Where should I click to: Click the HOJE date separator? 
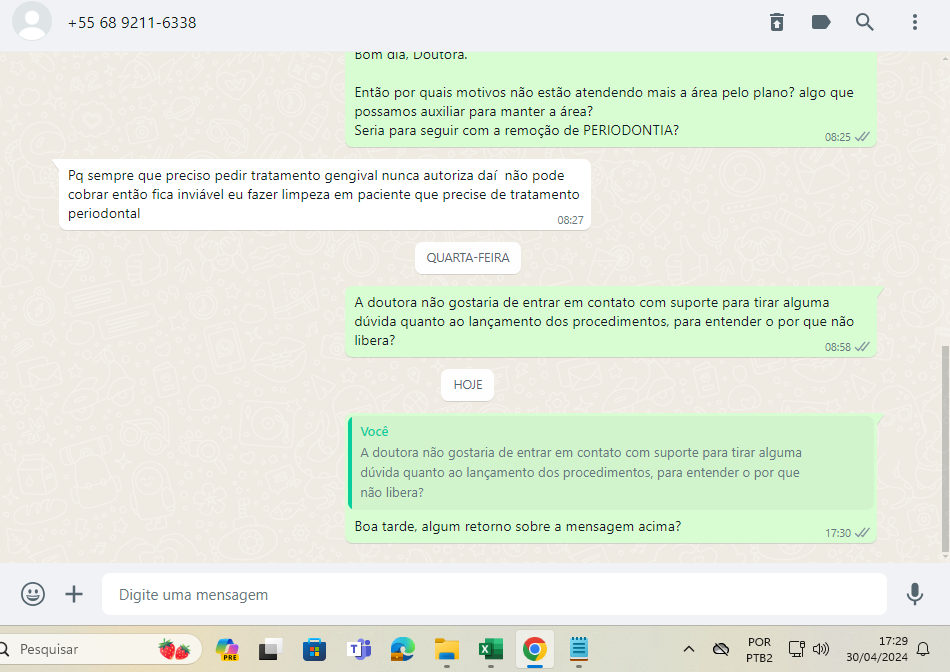pos(468,385)
